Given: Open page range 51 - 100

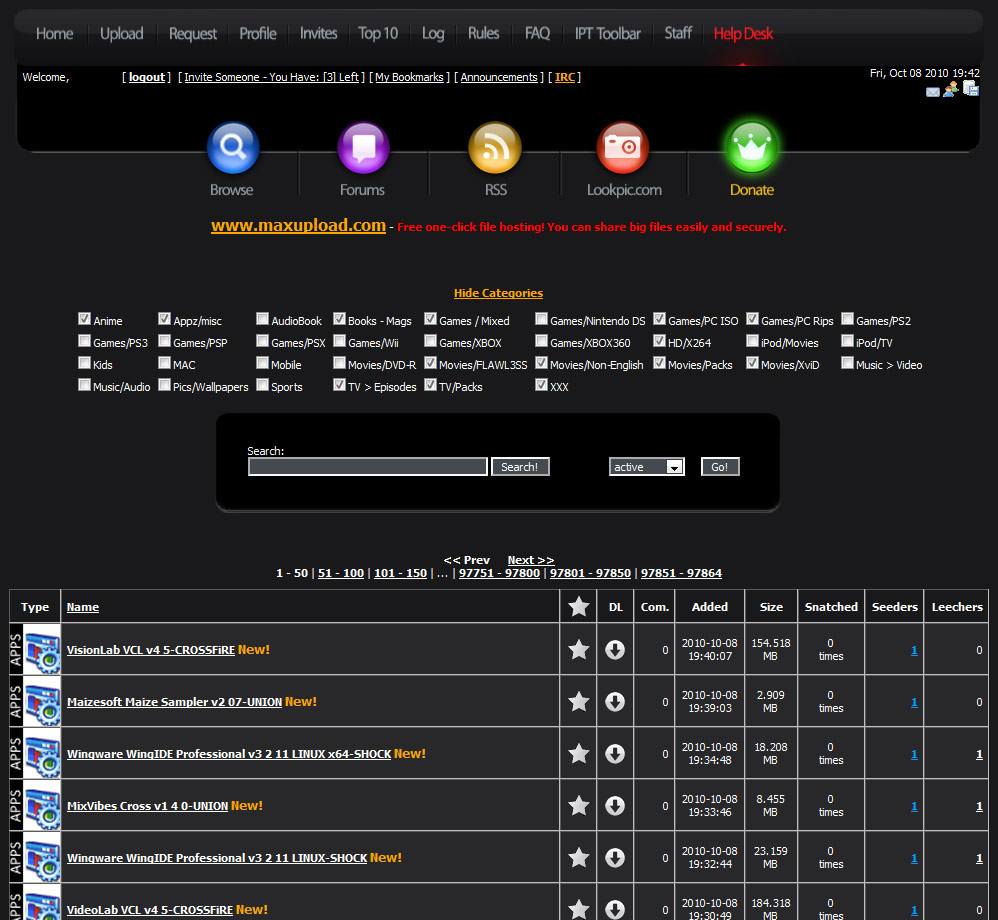Looking at the screenshot, I should pyautogui.click(x=341, y=573).
